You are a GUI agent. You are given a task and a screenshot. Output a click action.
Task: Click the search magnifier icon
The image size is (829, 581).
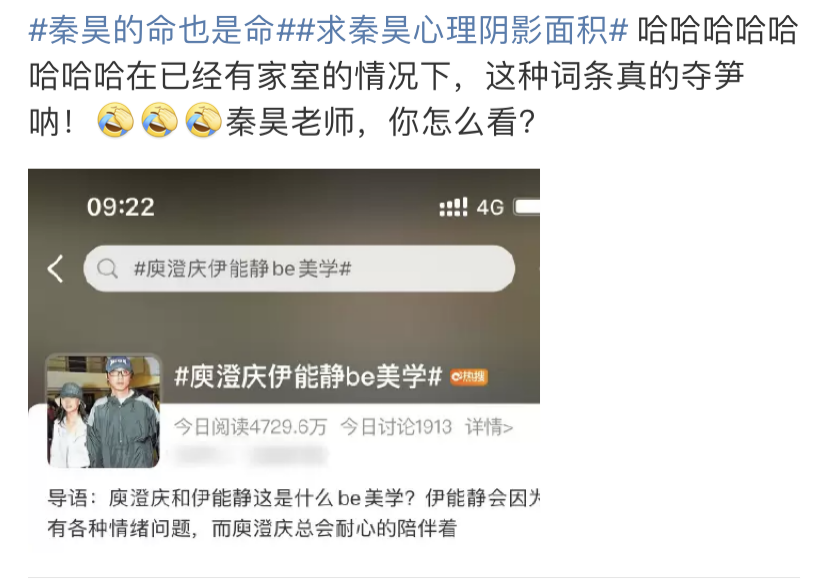[x=107, y=269]
